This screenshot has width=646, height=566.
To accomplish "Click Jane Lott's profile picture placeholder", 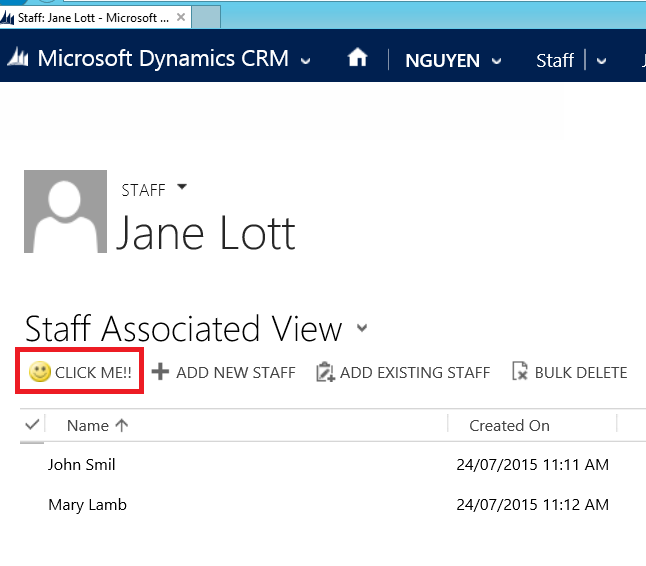I will 65,211.
